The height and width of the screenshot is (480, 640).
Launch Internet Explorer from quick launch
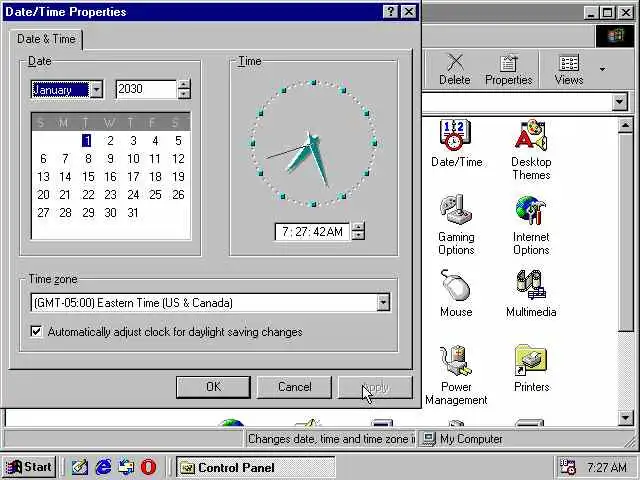(x=103, y=467)
